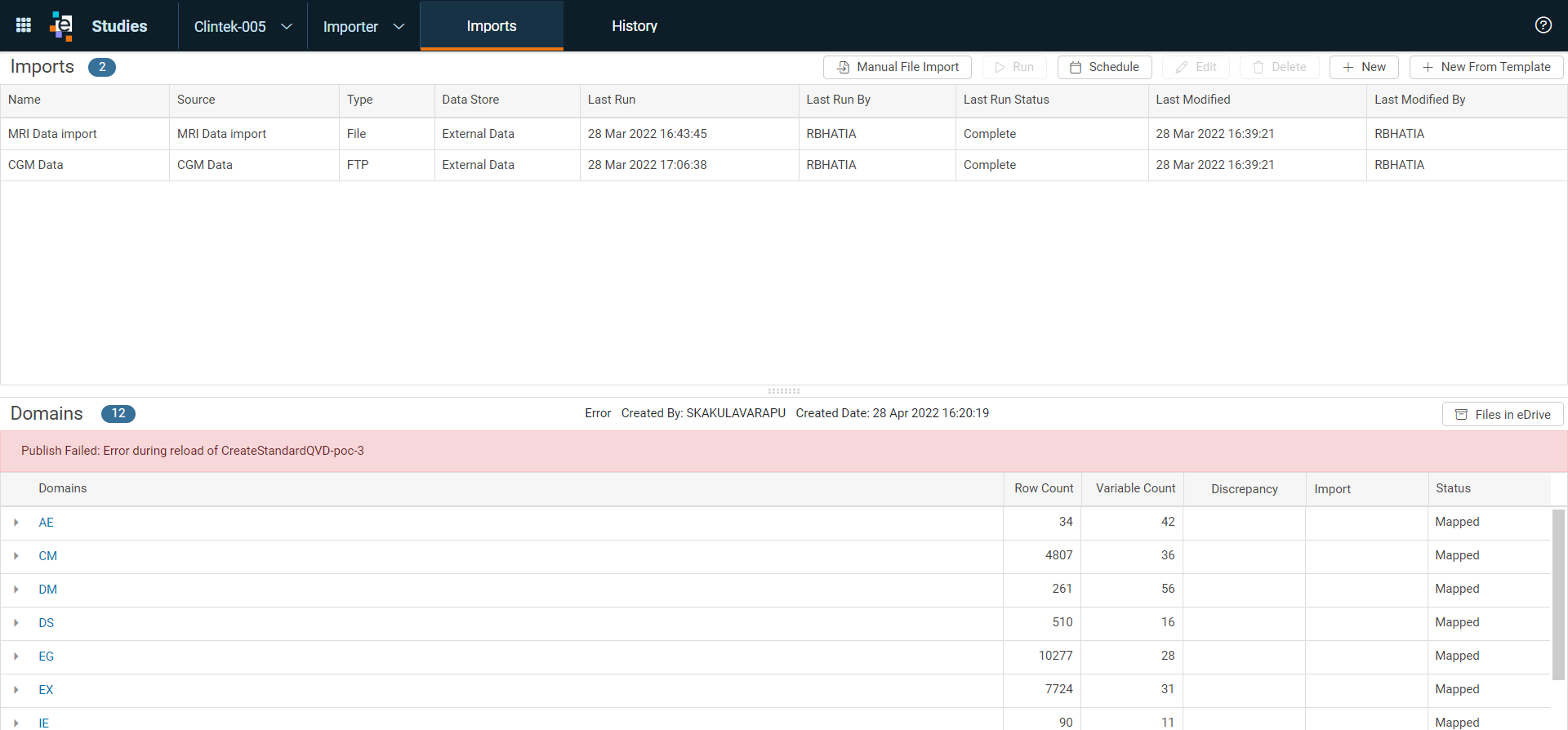Open the Clintek-005 study dropdown
Viewport: 1568px width, 730px height.
[243, 26]
